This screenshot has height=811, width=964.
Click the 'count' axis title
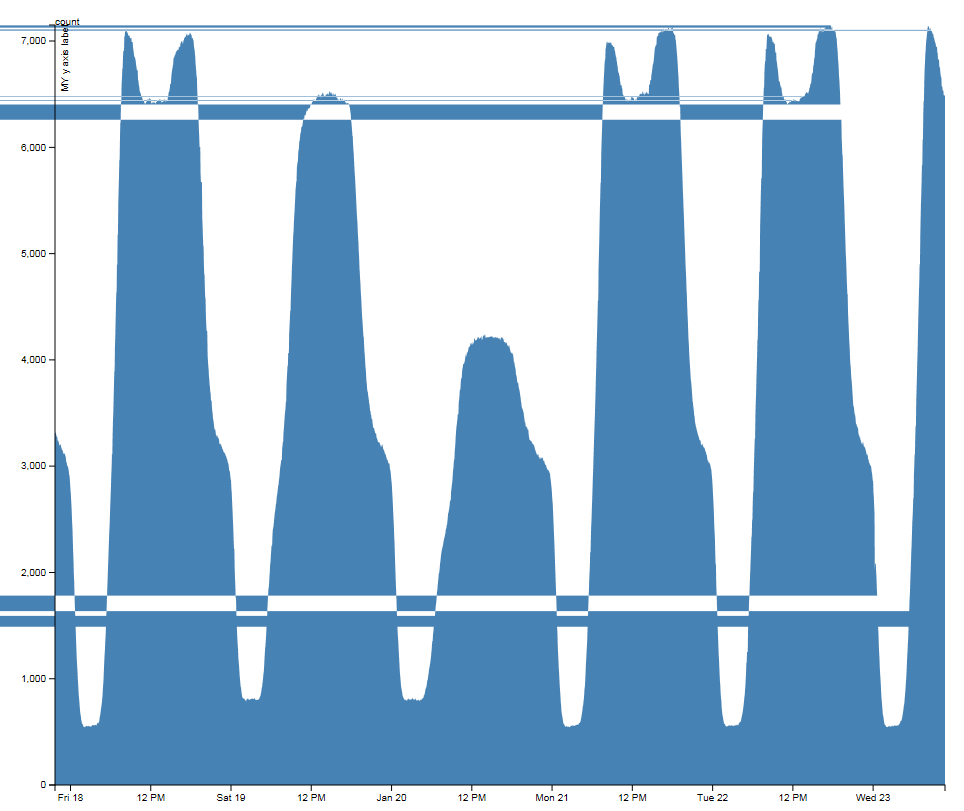[68, 22]
